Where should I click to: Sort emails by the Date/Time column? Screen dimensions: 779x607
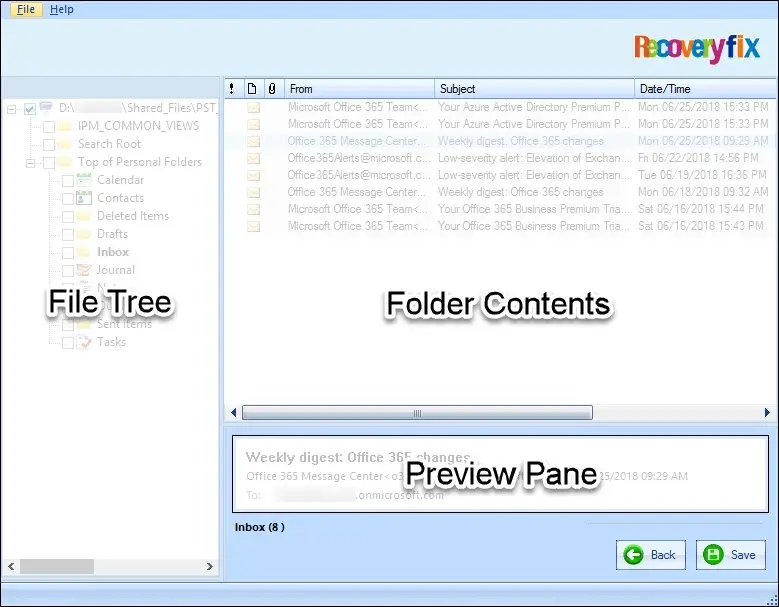pyautogui.click(x=705, y=89)
